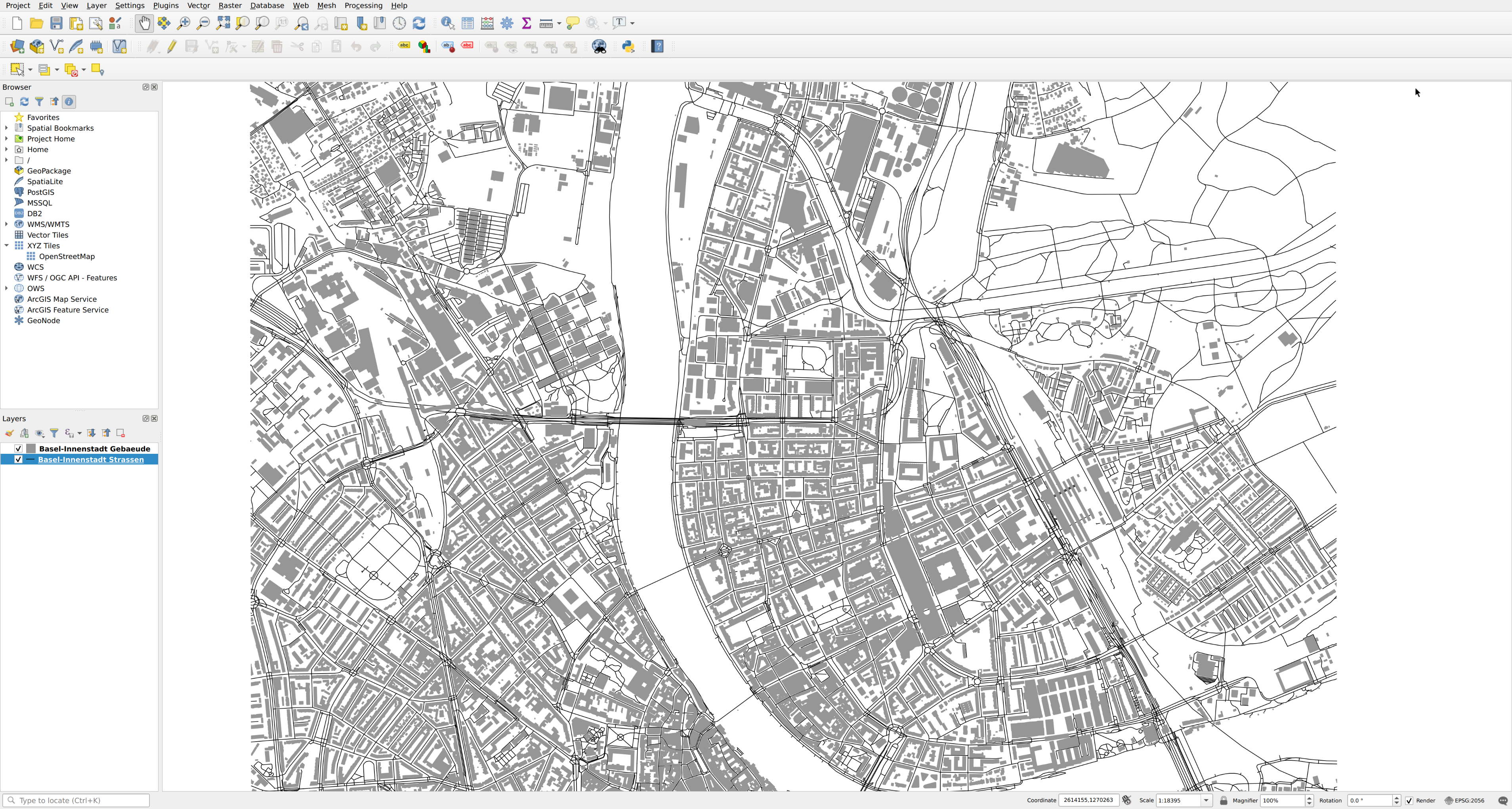Click the Zoom Full extent icon
This screenshot has height=809, width=1512.
[x=223, y=23]
